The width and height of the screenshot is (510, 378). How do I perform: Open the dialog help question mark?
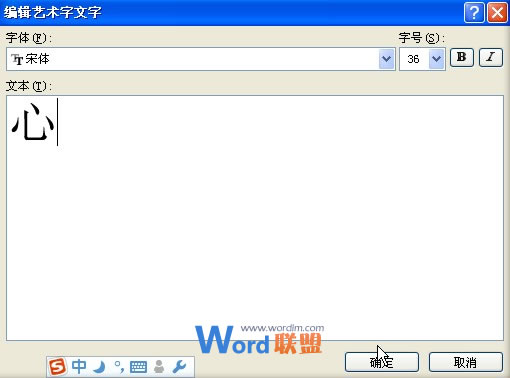tap(474, 13)
